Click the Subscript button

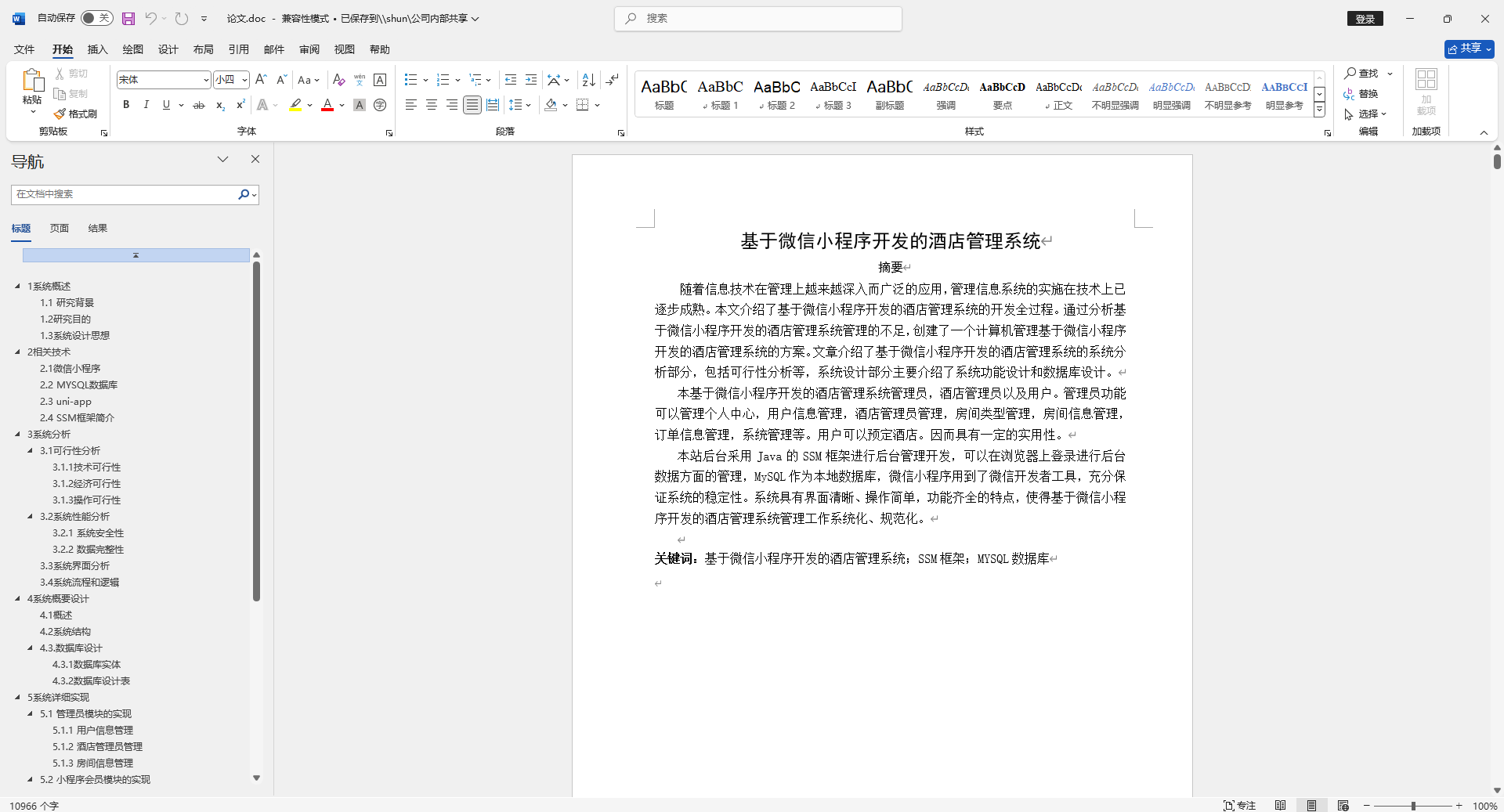[x=220, y=104]
